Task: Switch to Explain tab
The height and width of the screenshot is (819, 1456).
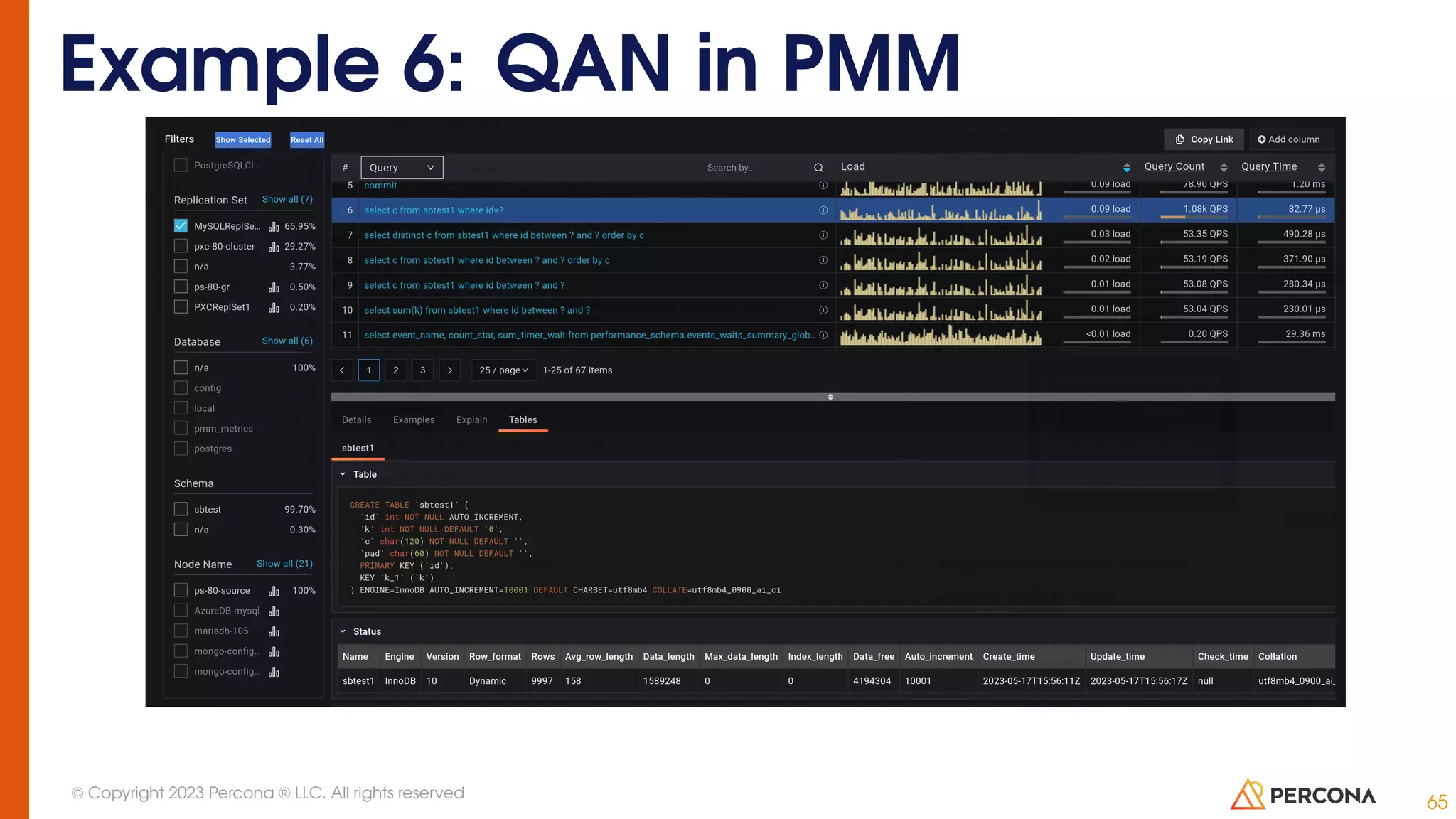Action: tap(471, 420)
